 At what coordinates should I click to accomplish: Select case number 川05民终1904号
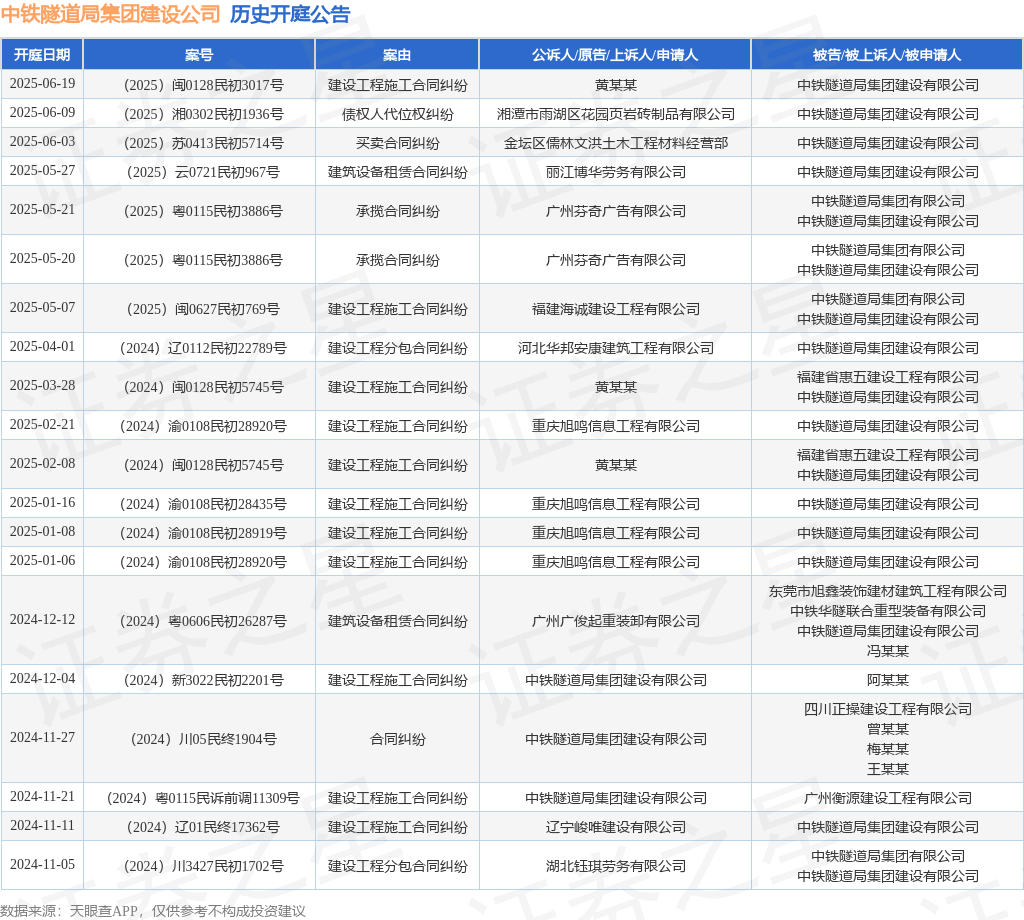click(204, 740)
